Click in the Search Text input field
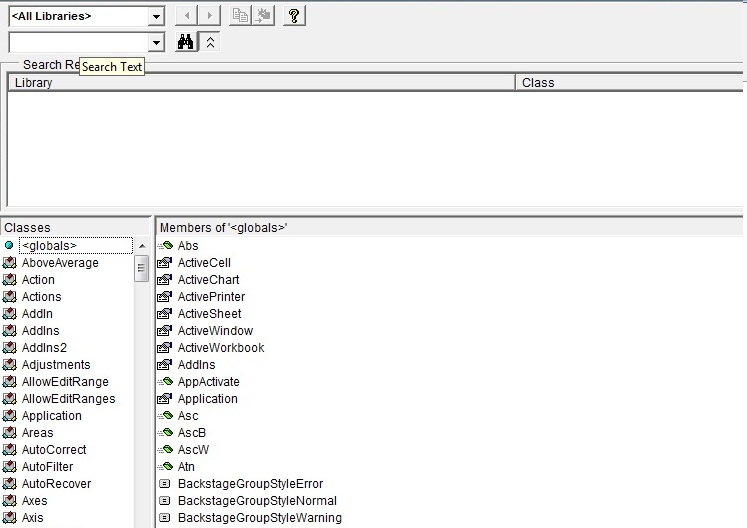Viewport: 747px width, 528px height. click(79, 43)
